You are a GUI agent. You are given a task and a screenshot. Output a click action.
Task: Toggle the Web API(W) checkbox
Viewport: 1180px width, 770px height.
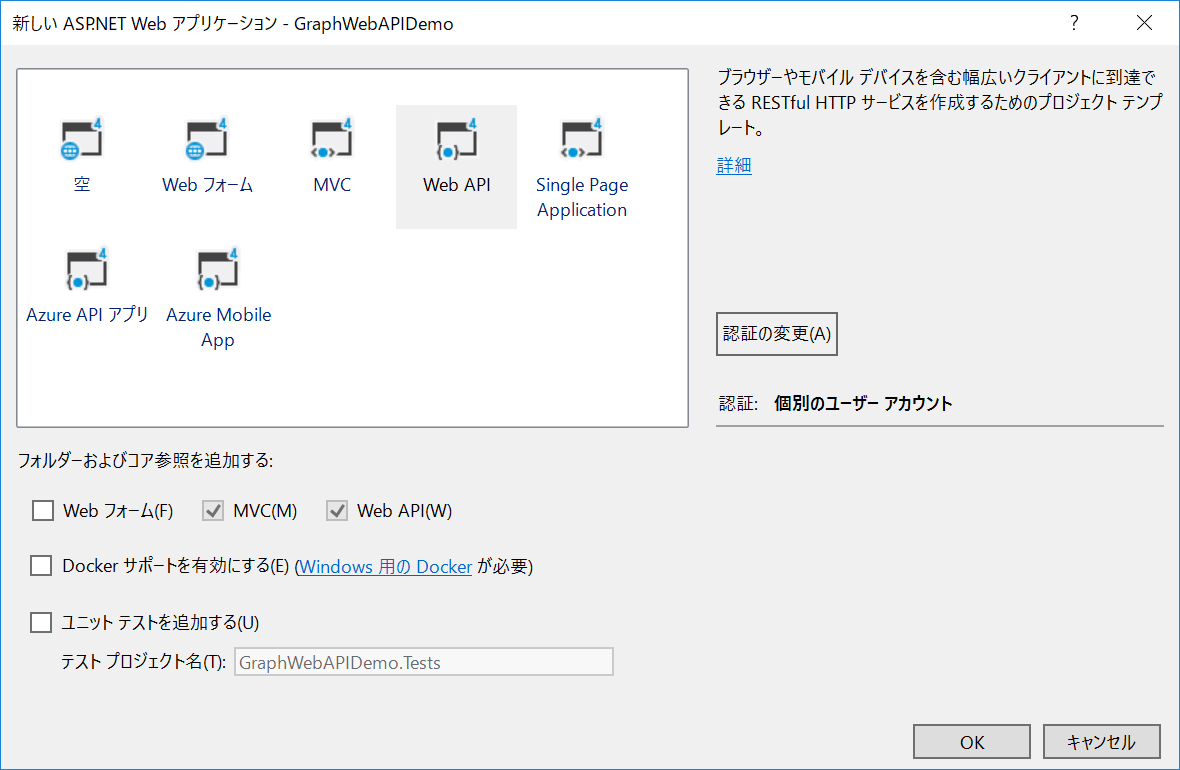pos(337,510)
